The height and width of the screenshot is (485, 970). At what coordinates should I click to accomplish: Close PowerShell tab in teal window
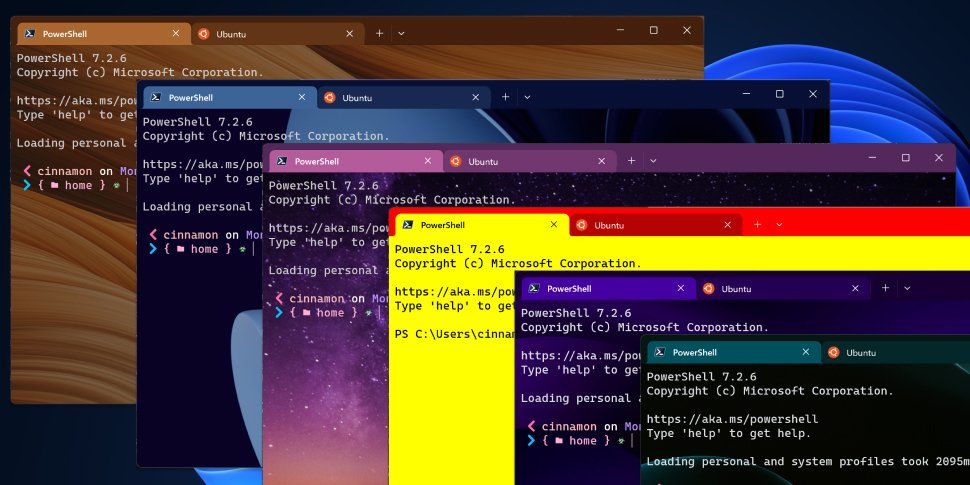805,352
